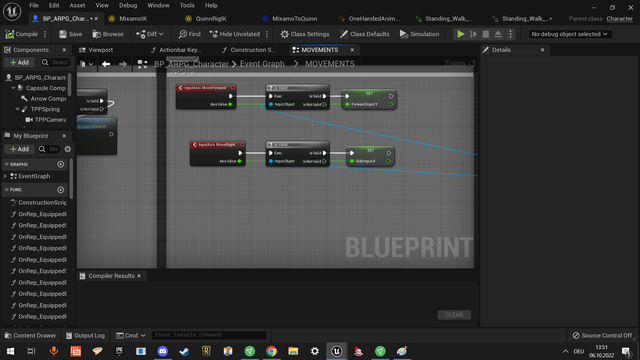Close the Compiler Results tab
Image resolution: width=640 pixels, height=360 pixels.
pyautogui.click(x=139, y=276)
